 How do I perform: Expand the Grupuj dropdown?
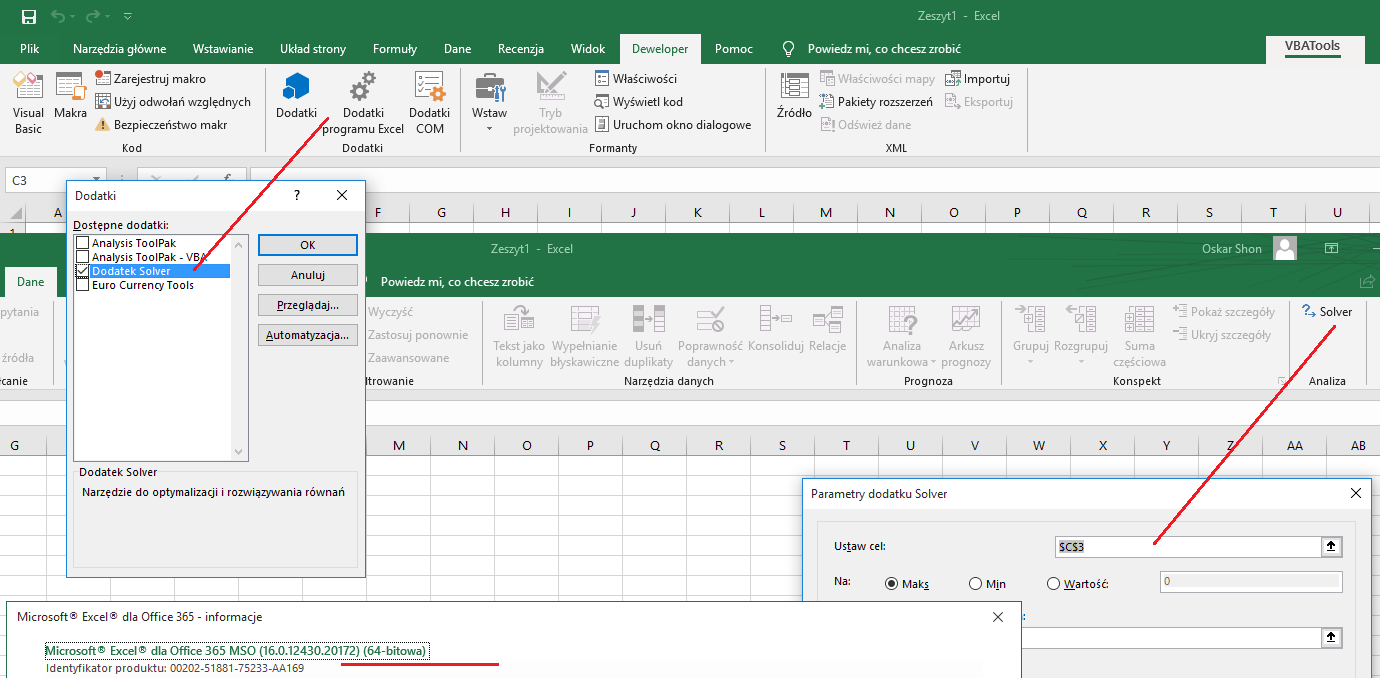click(1030, 362)
